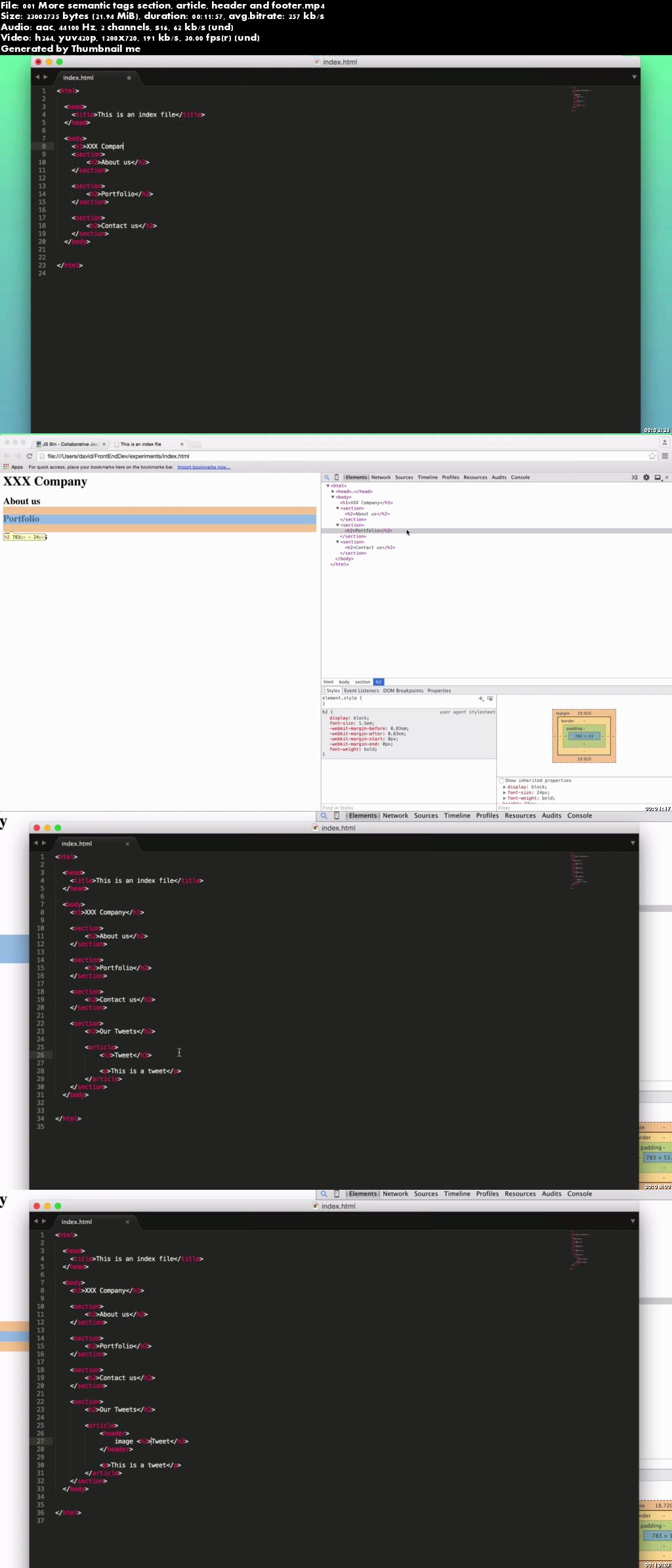Image resolution: width=672 pixels, height=1568 pixels.
Task: Open tab dropdown arrow in first Sublime frame
Action: (x=634, y=77)
